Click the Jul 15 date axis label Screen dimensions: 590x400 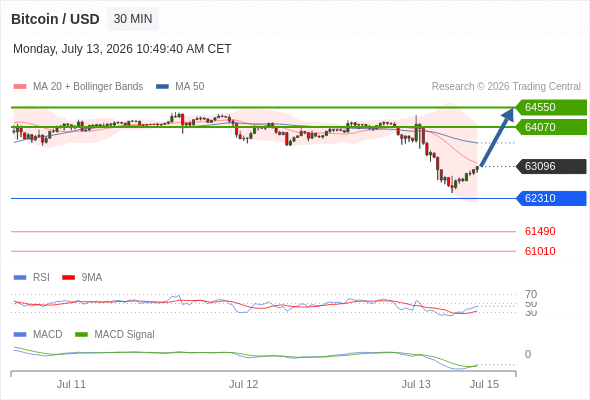[x=484, y=384]
